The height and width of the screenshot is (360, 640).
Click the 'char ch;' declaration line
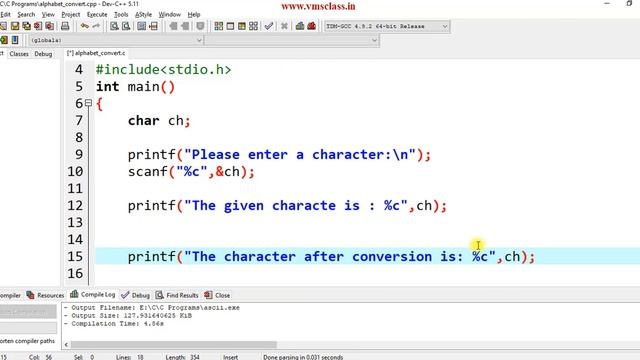point(159,121)
